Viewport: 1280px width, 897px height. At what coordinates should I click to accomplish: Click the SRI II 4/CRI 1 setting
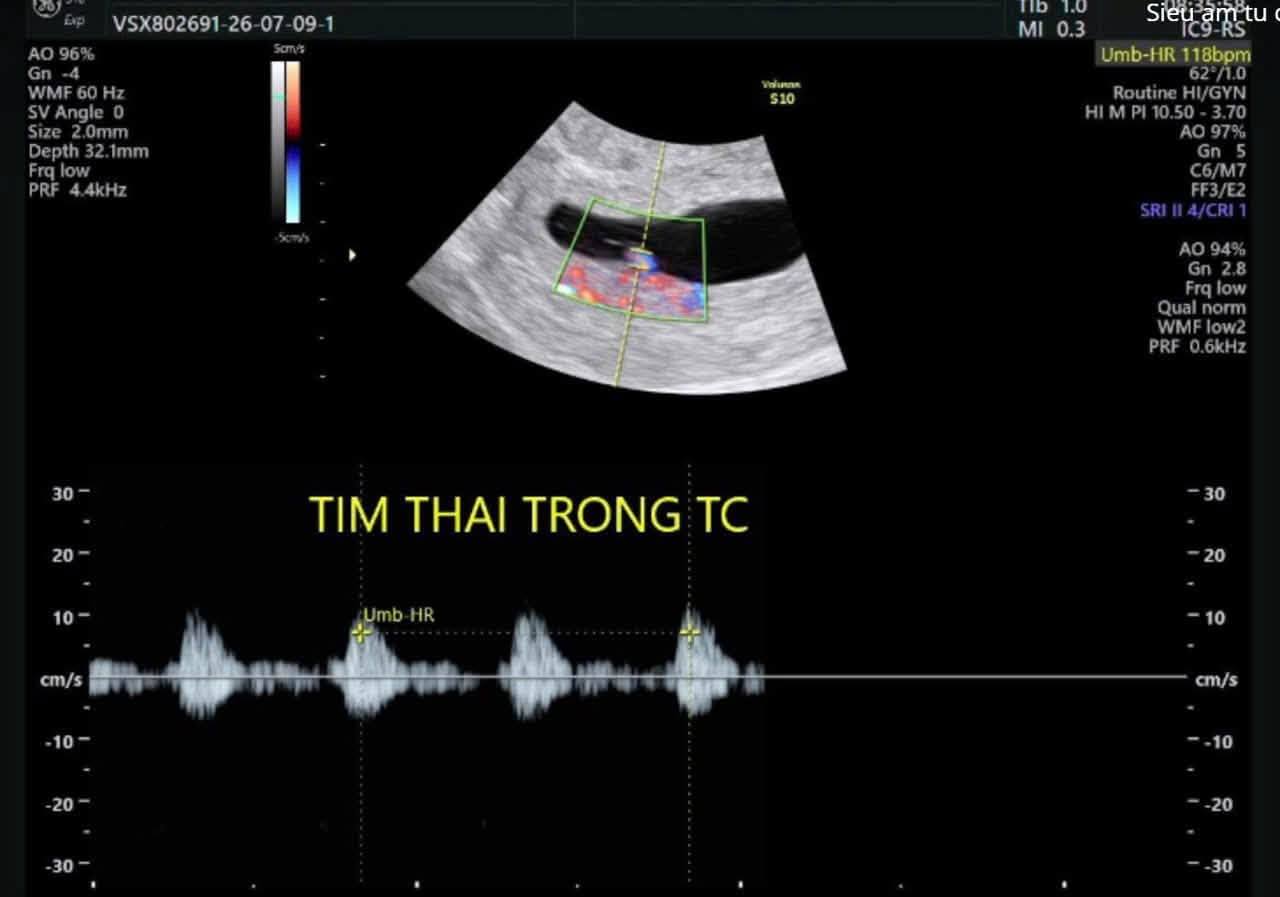[x=1193, y=210]
